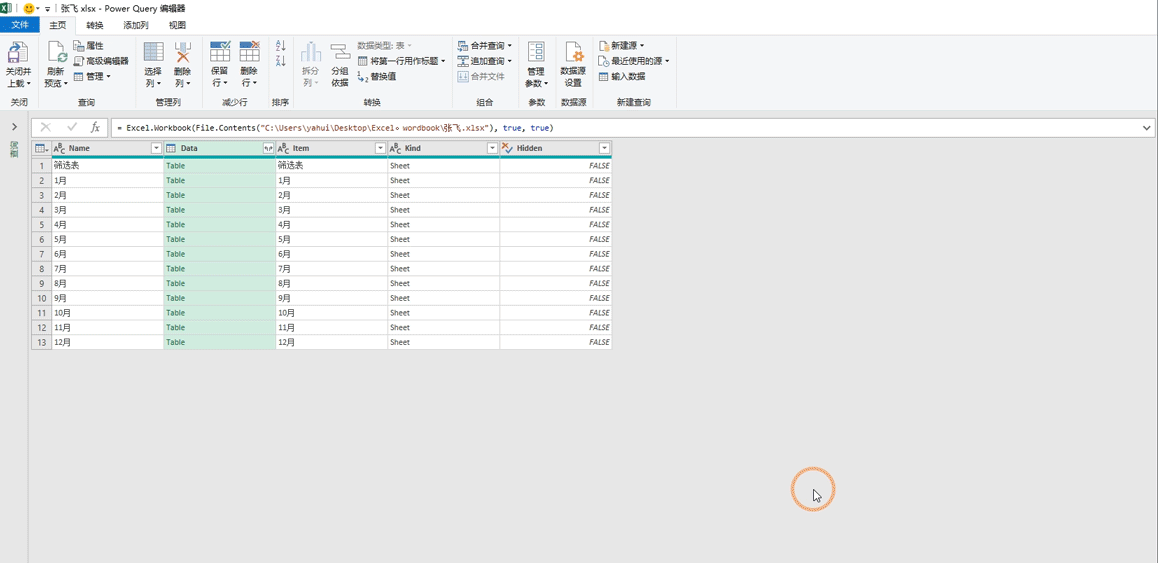The image size is (1158, 563).
Task: Open the 添加列 ribbon tab
Action: click(x=136, y=25)
